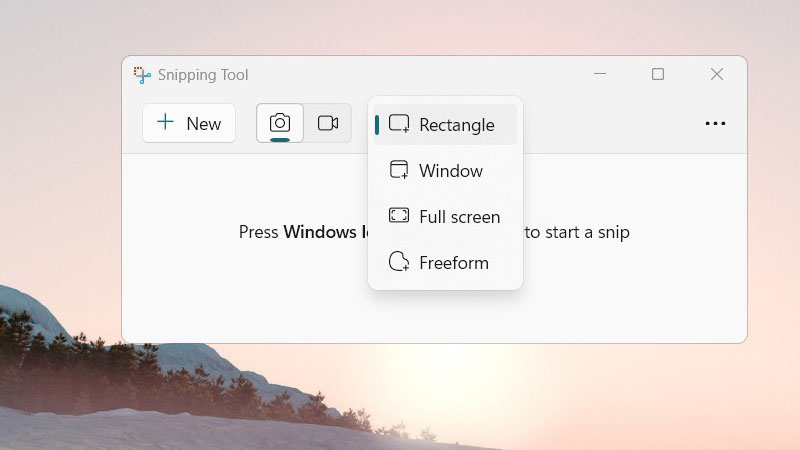800x450 pixels.
Task: Close the Snipping Tool window
Action: click(717, 74)
